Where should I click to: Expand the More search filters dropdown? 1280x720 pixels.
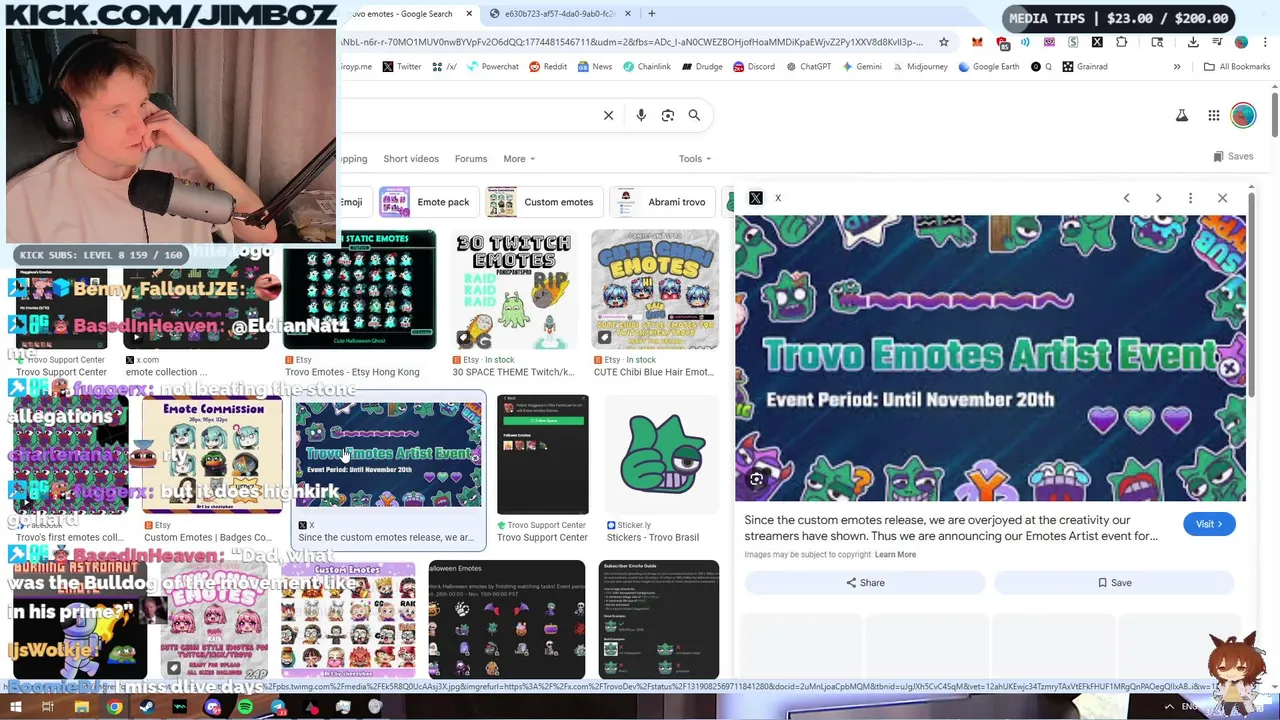coord(519,158)
